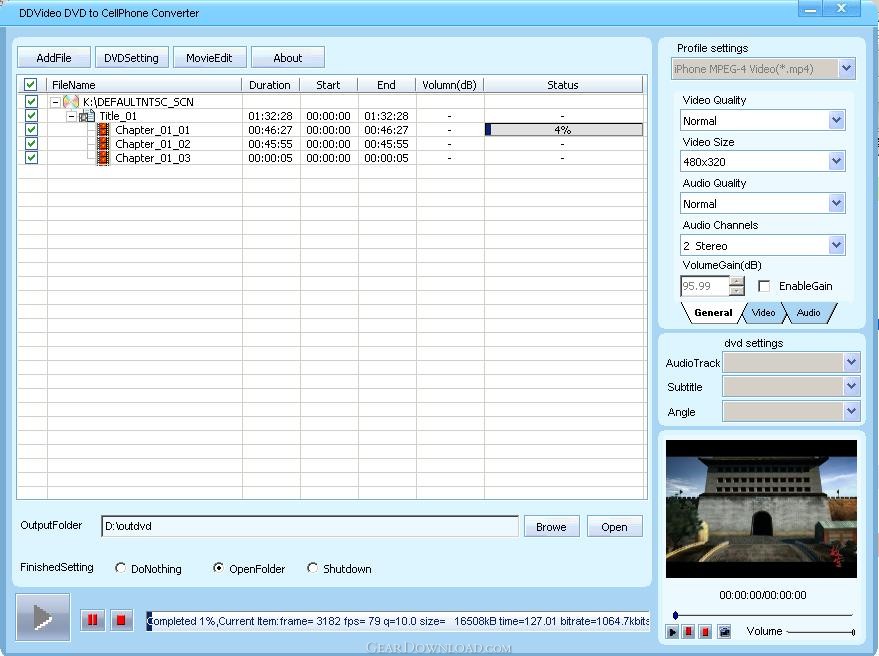
Task: Click the film icon of Chapter_01_01
Action: point(103,130)
